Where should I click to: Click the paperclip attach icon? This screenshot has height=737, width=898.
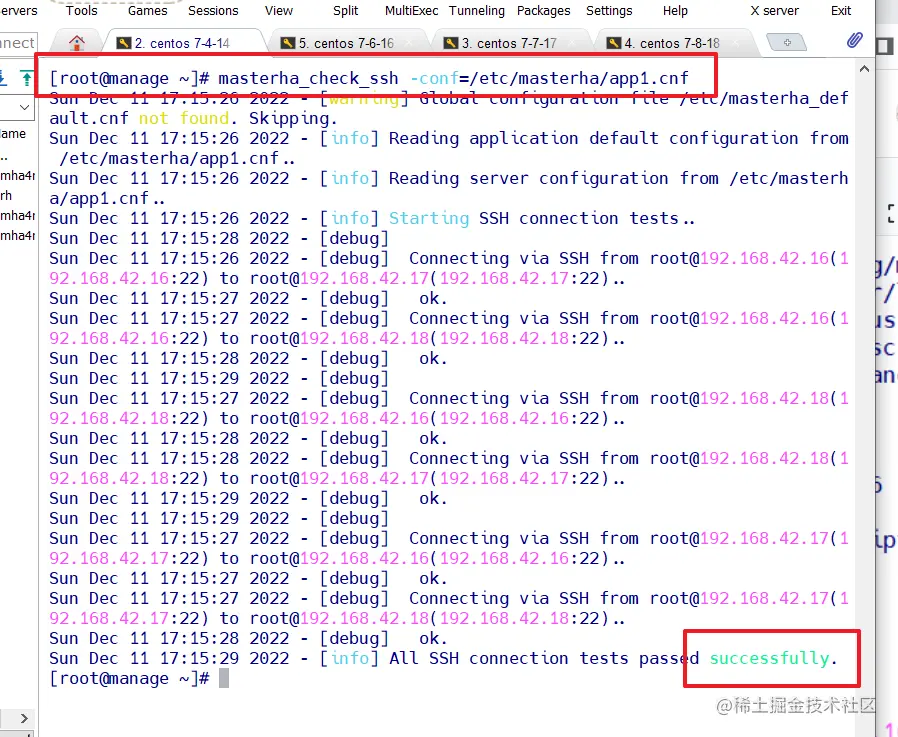pos(854,40)
